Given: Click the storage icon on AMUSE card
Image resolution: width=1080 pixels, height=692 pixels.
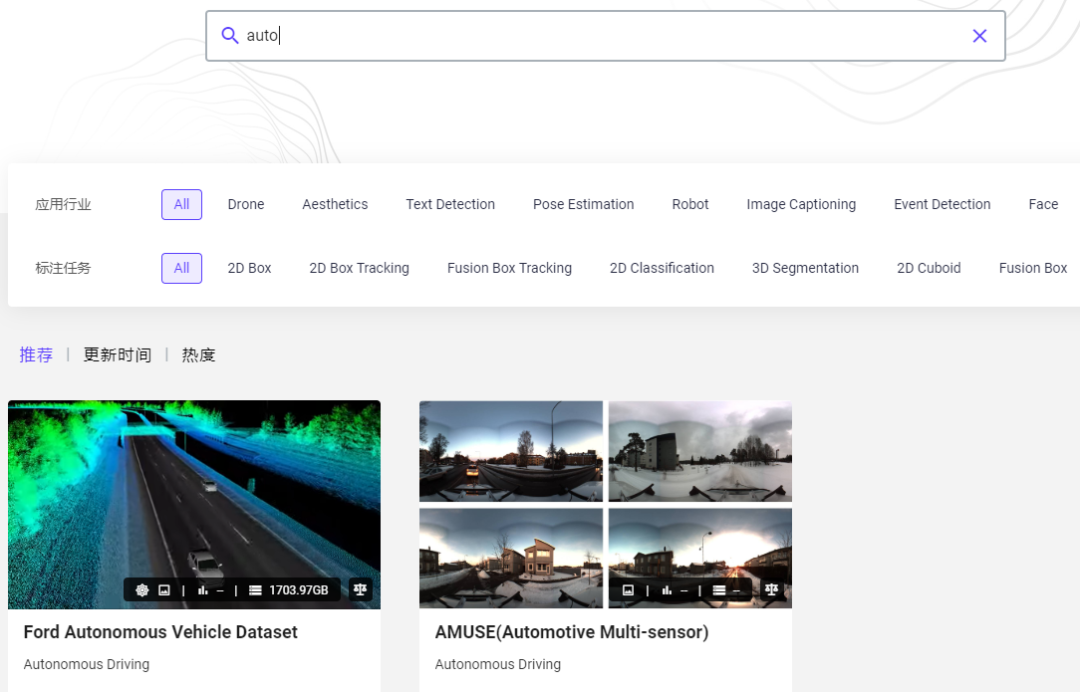Looking at the screenshot, I should click(719, 590).
